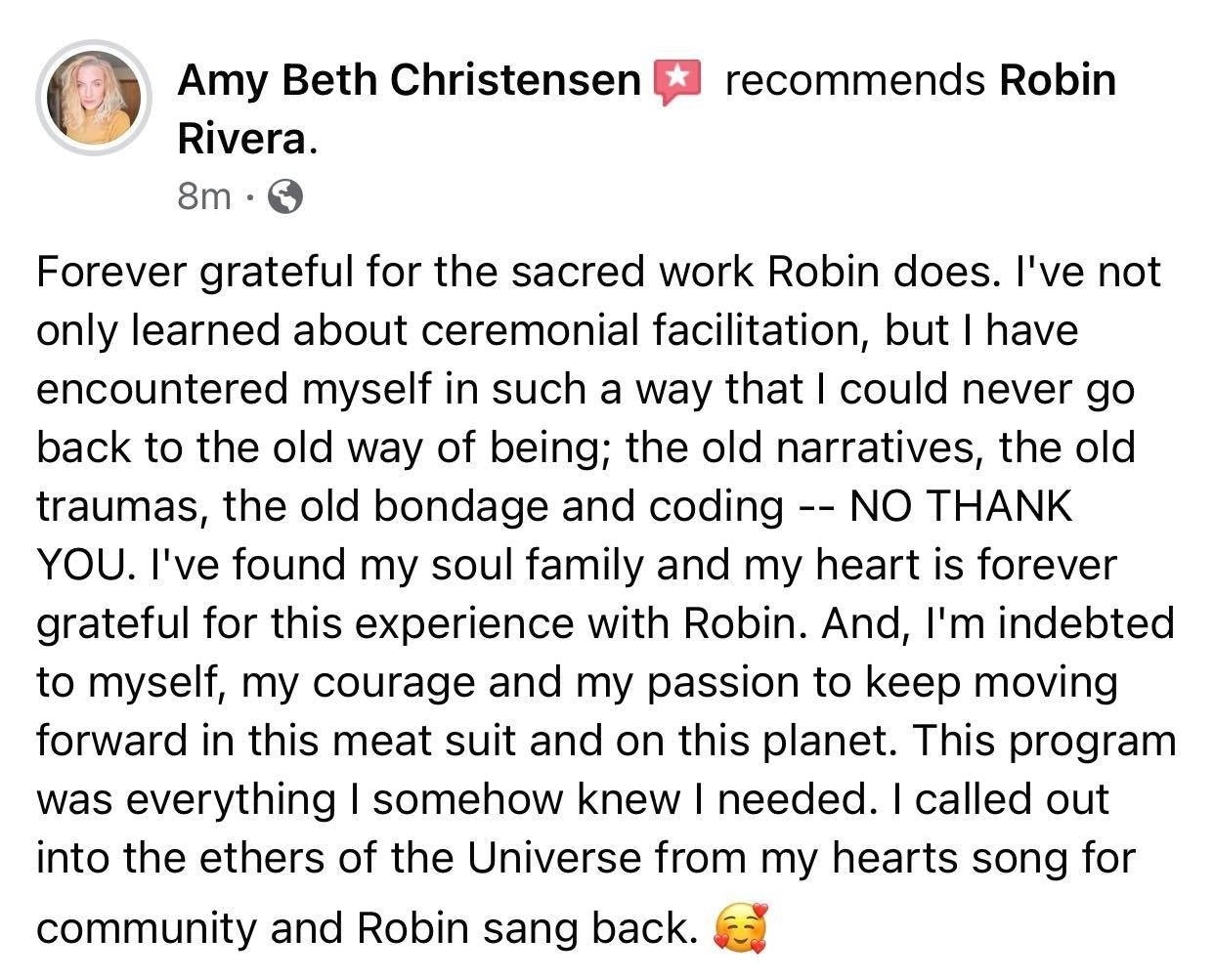Screen dimensions: 1214x980
Task: Click the 8m post timestamp
Action: point(203,197)
